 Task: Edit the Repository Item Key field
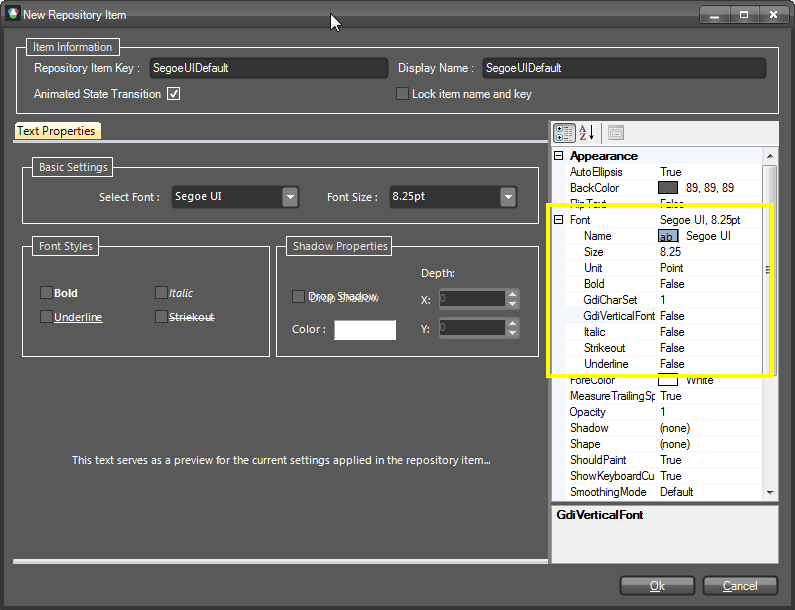point(269,68)
